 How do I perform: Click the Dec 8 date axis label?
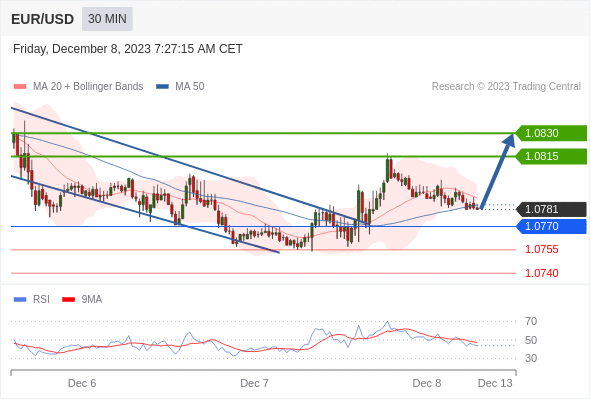point(427,383)
